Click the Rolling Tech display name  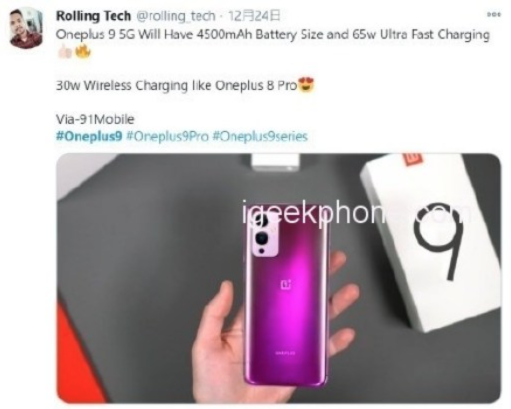tap(93, 16)
